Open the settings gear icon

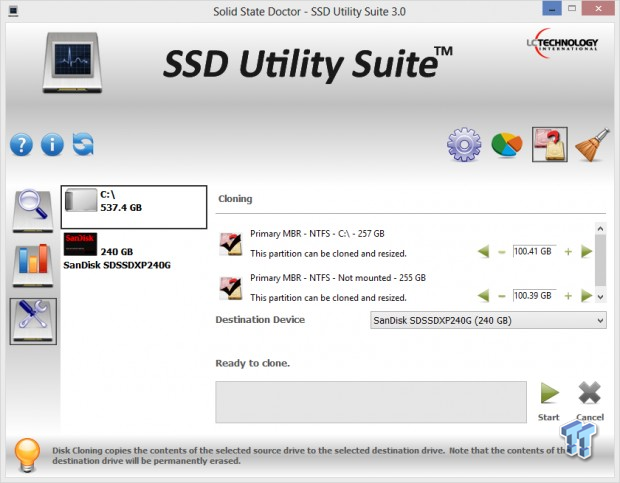(x=464, y=144)
